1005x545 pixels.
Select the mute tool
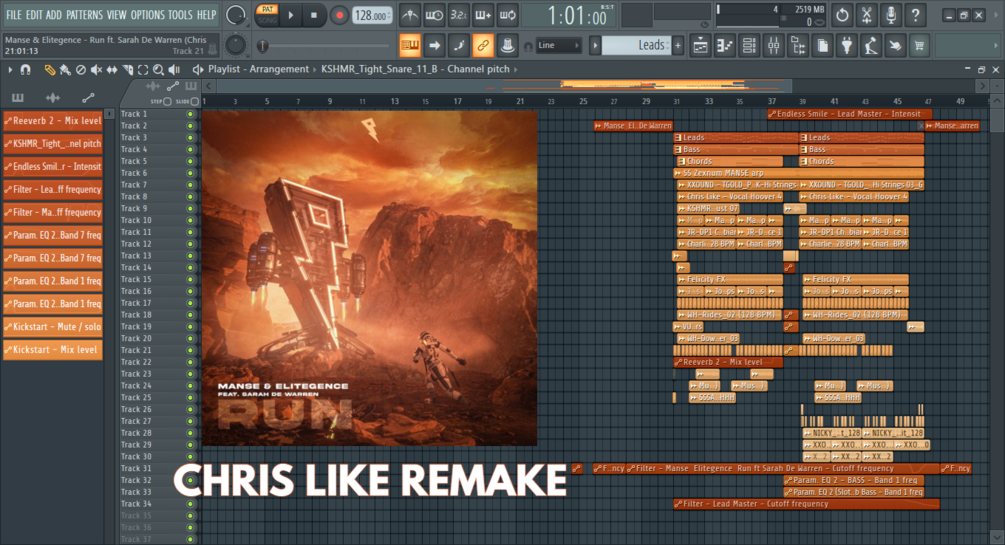[96, 69]
